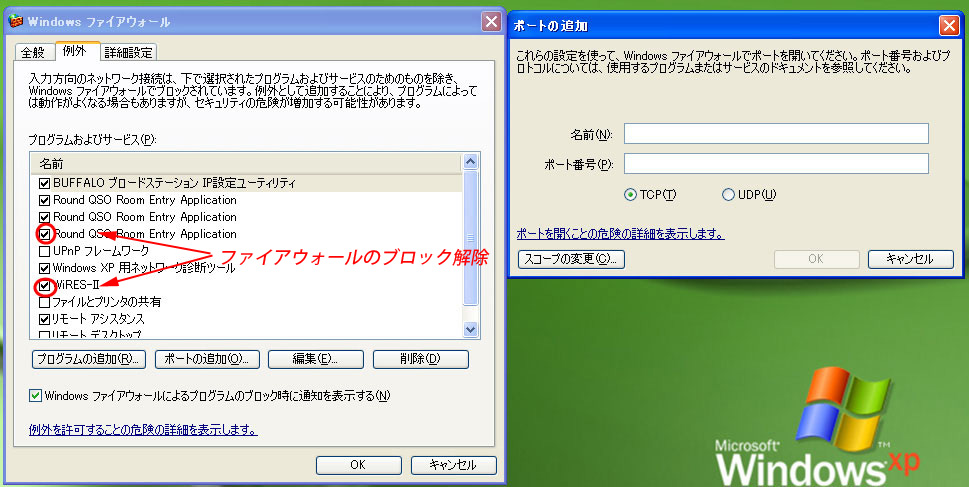Viewport: 969px width, 487px height.
Task: Click the ポート番号 input field
Action: (776, 163)
